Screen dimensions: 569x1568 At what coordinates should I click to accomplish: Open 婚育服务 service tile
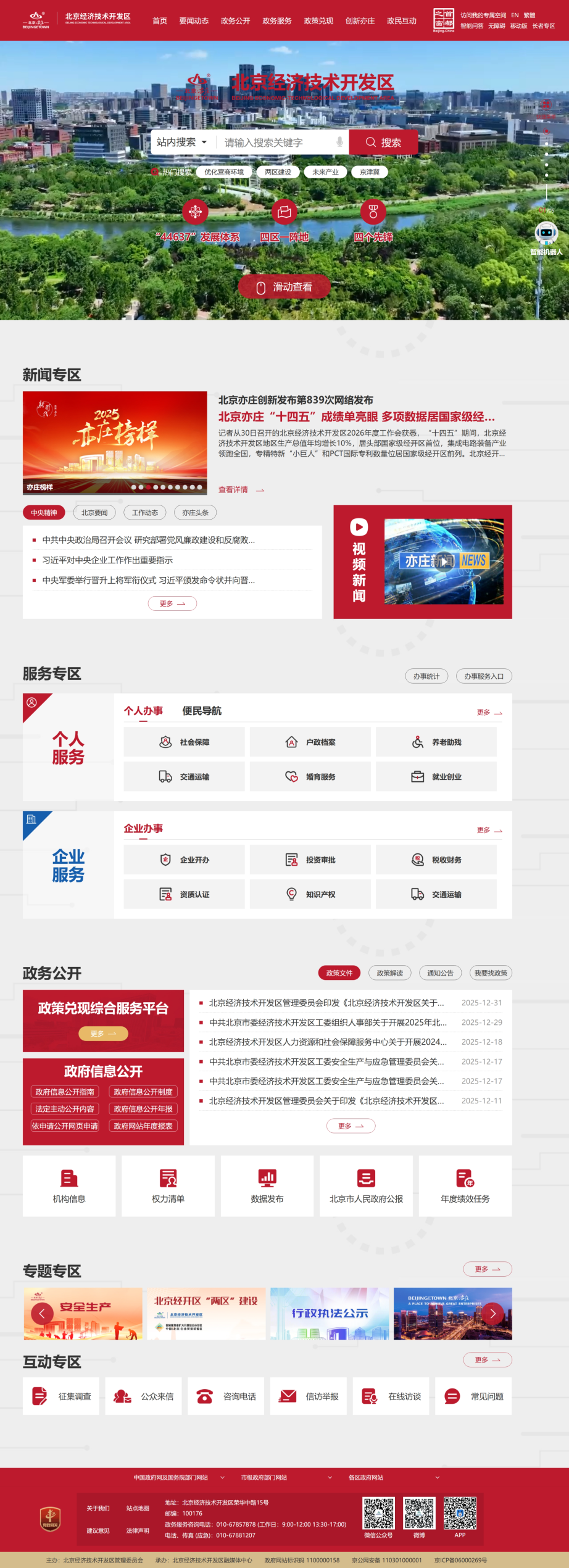pos(310,776)
